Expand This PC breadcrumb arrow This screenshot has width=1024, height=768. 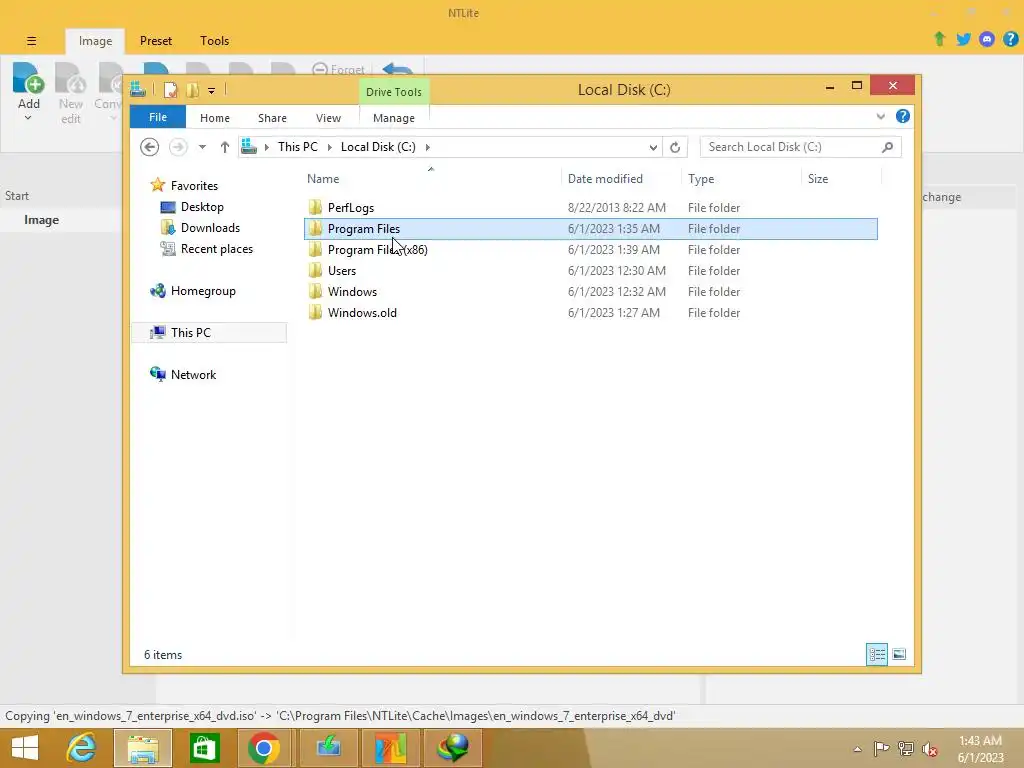pos(329,148)
